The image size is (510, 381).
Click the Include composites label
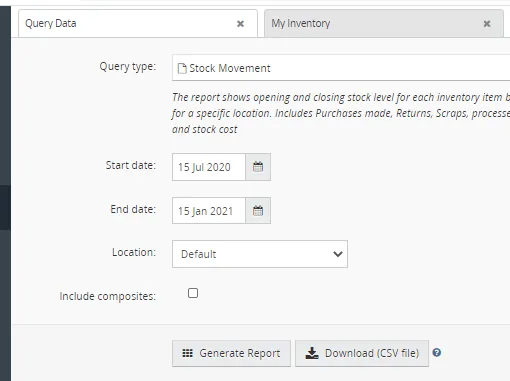pos(108,296)
